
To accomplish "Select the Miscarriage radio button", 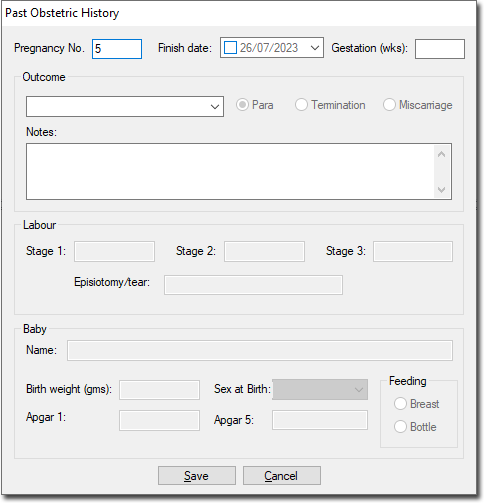I will coord(389,105).
